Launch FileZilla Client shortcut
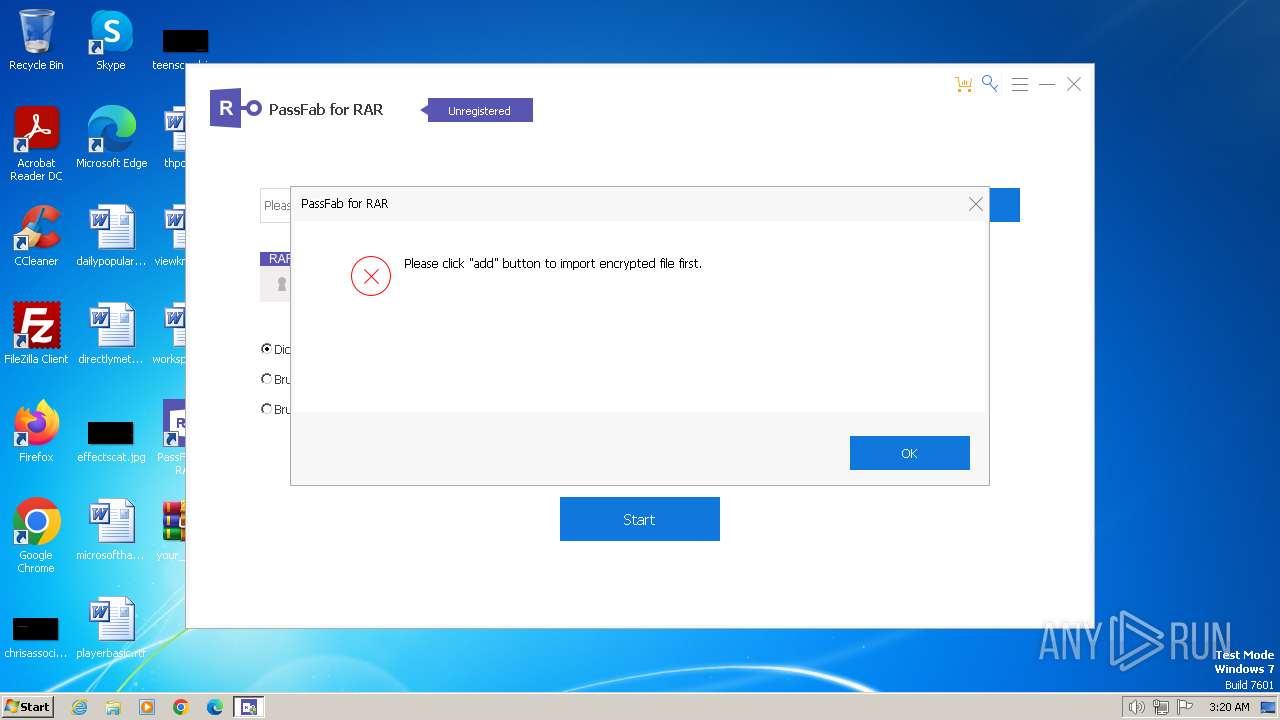The image size is (1280, 720). [x=36, y=334]
